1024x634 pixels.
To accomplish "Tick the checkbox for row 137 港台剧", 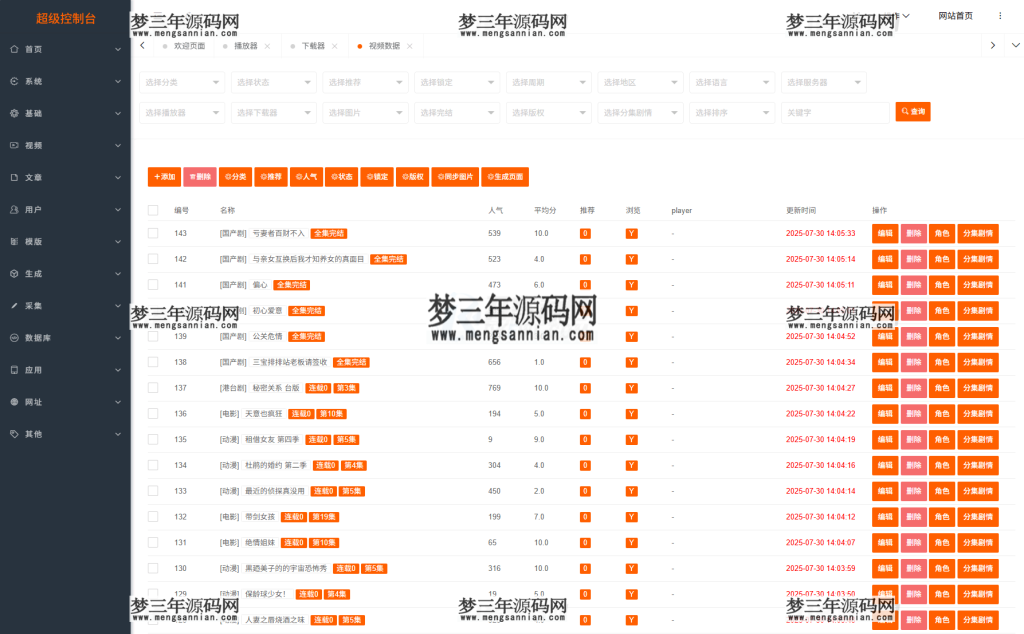I will [x=154, y=387].
